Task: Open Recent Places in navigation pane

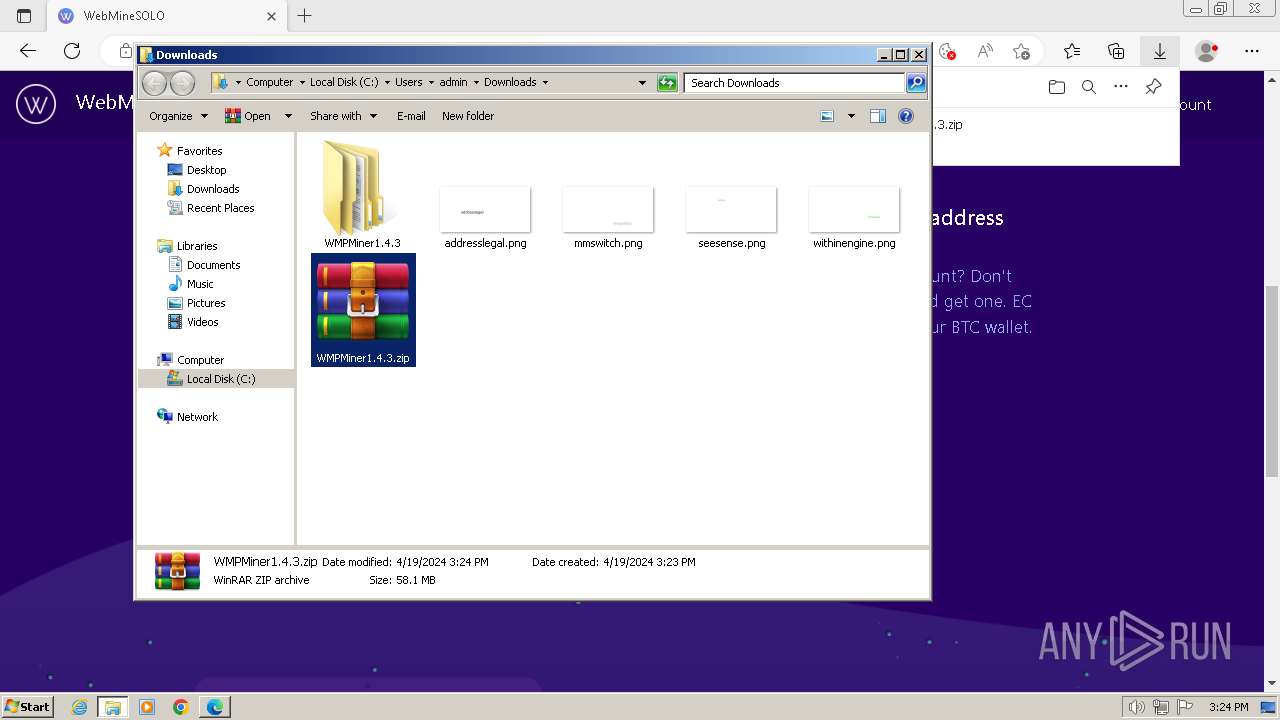Action: click(220, 208)
